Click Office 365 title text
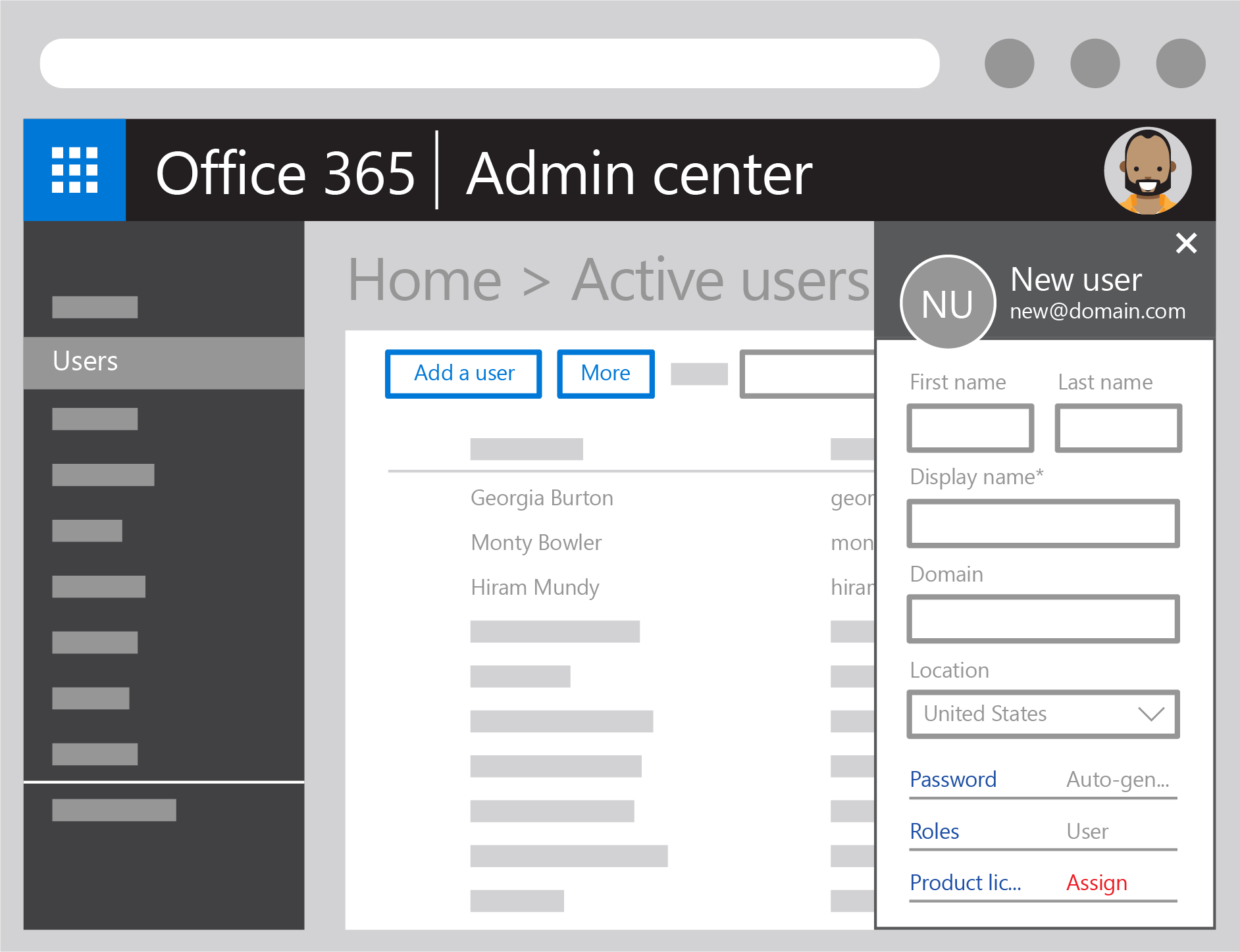This screenshot has width=1240, height=952. (x=285, y=174)
